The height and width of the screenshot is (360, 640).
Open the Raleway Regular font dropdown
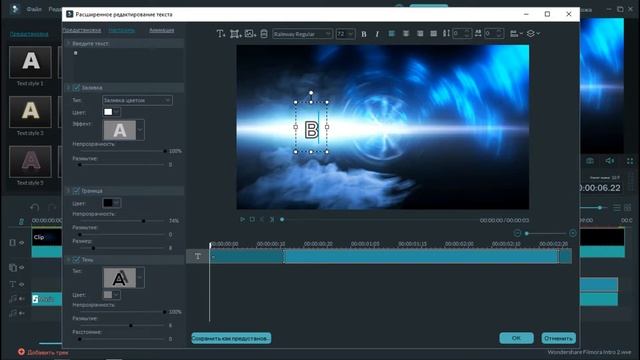coord(302,34)
